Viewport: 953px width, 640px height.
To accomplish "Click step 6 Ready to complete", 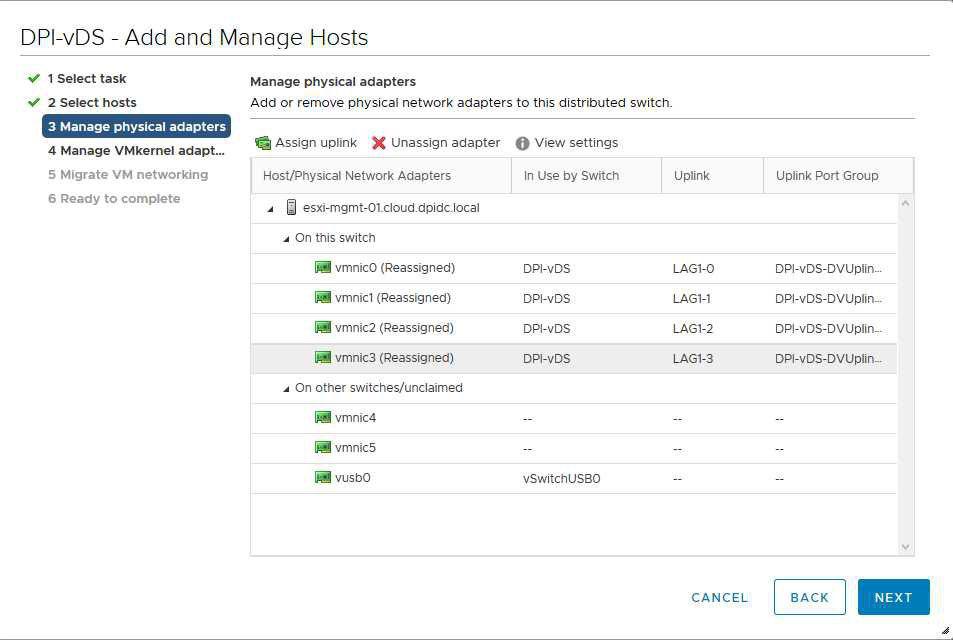I will pyautogui.click(x=114, y=199).
